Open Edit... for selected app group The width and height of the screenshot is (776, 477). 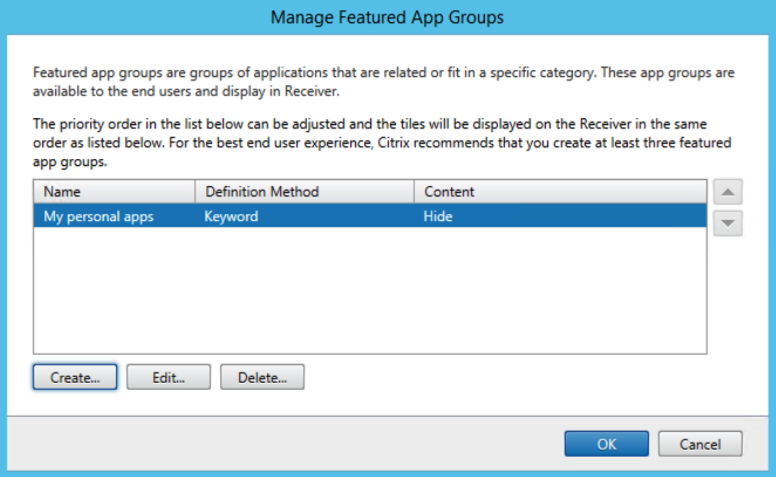(168, 378)
